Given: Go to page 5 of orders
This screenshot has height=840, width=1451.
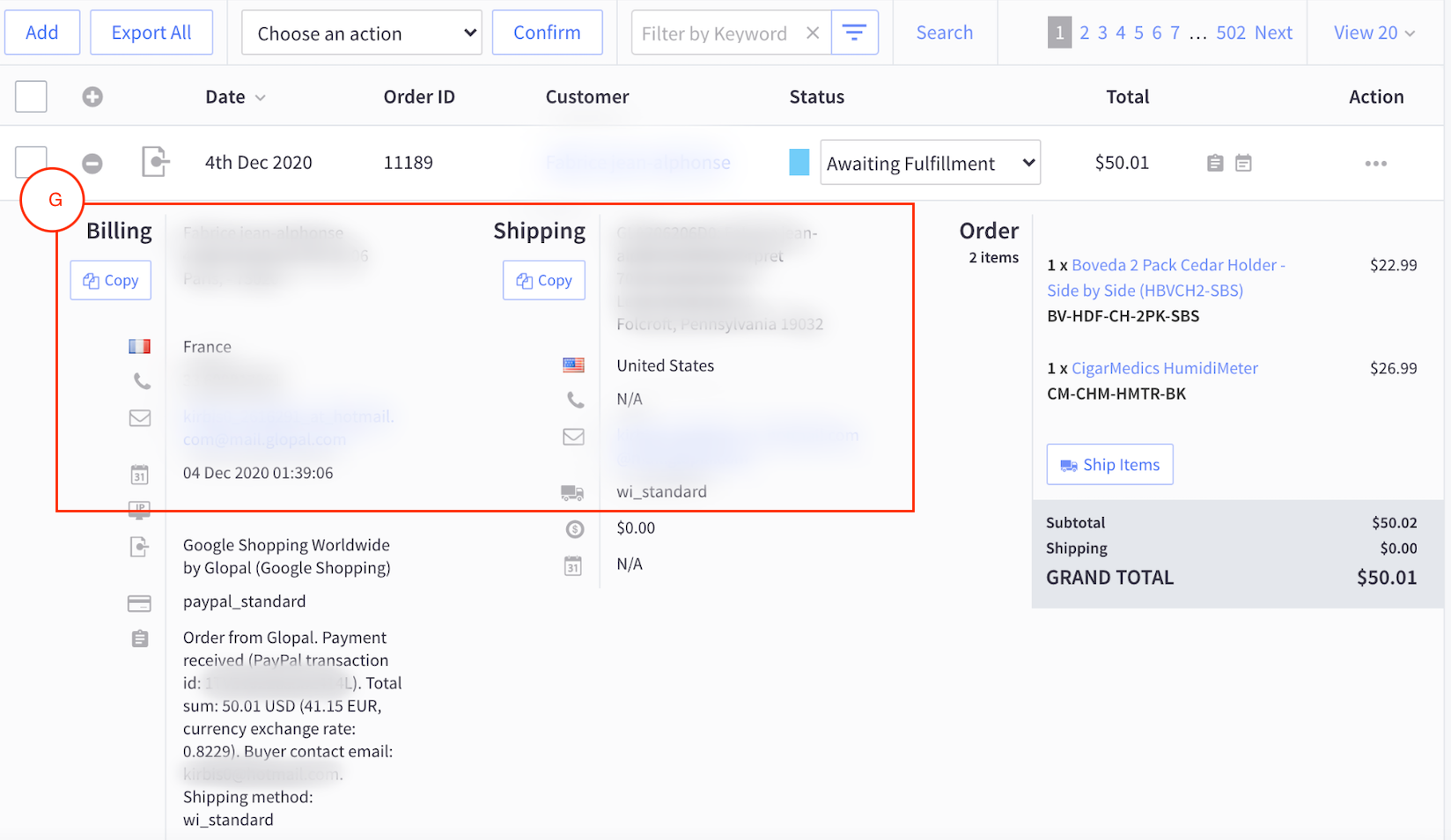Looking at the screenshot, I should click(1138, 33).
